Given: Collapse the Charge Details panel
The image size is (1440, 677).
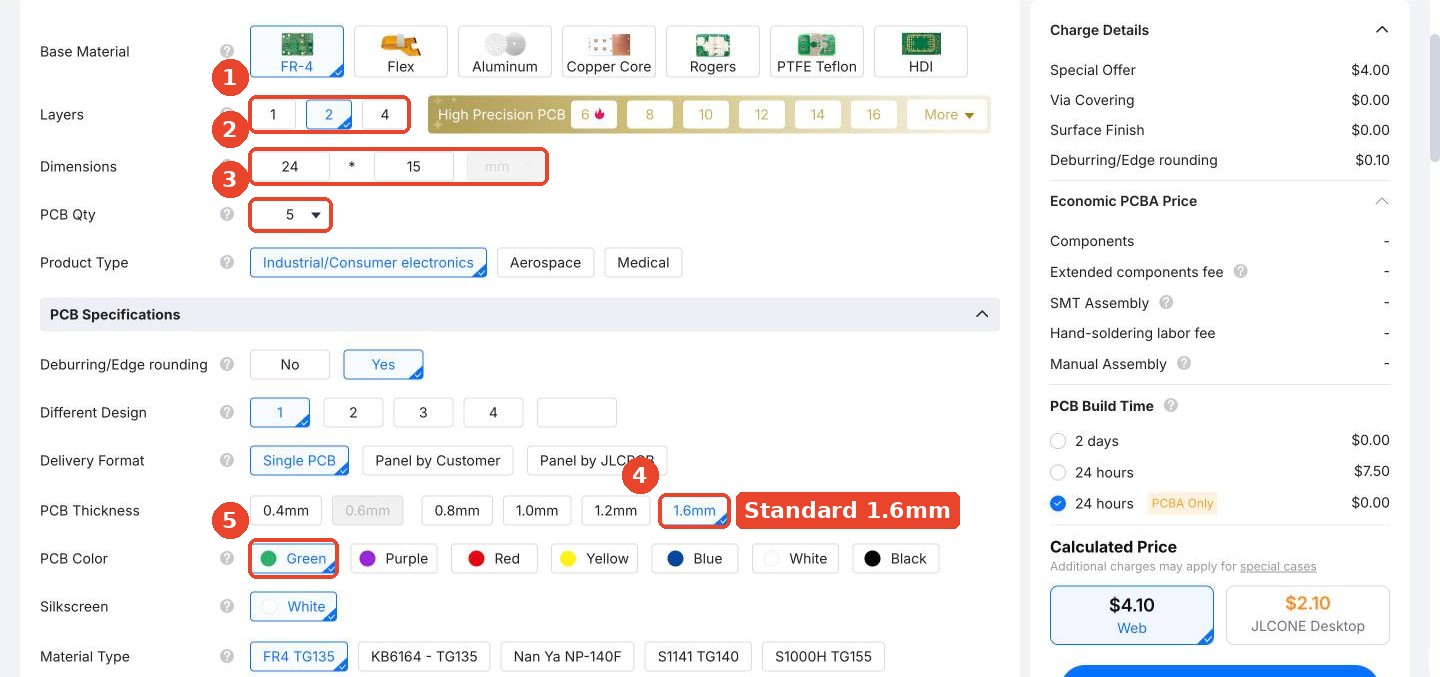Looking at the screenshot, I should 1382,30.
